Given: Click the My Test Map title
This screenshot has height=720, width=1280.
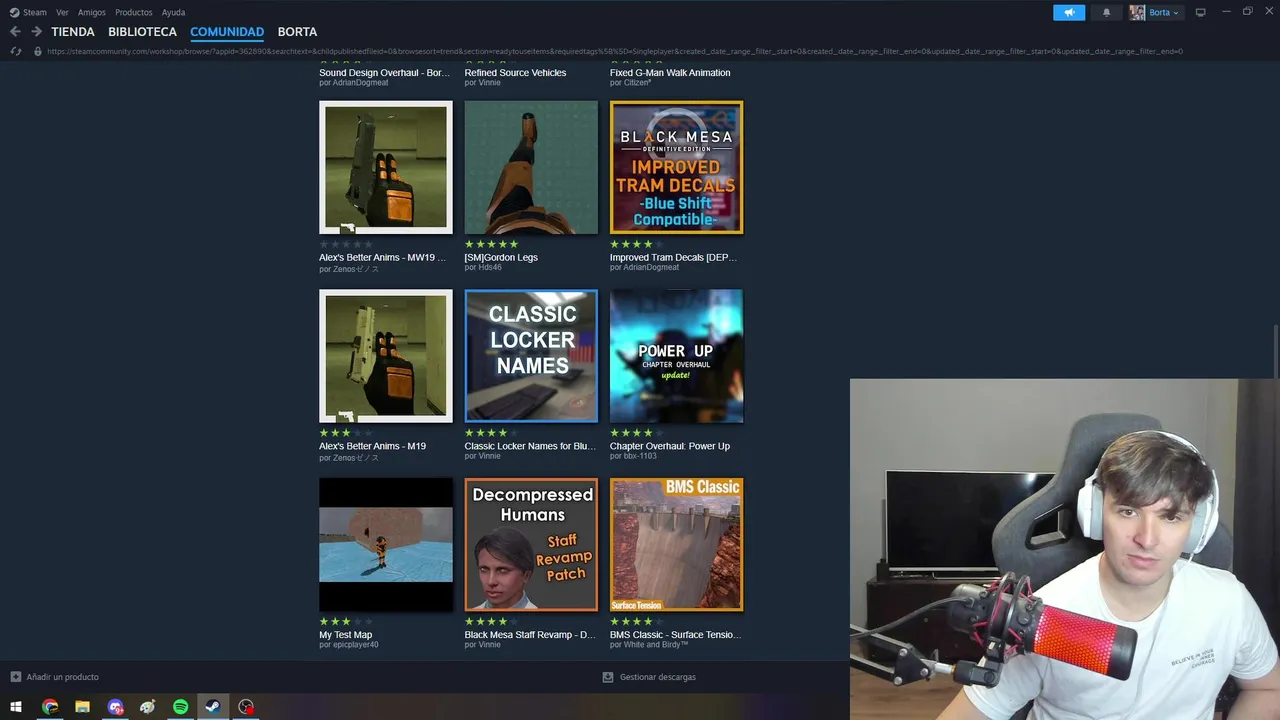Looking at the screenshot, I should pos(345,635).
